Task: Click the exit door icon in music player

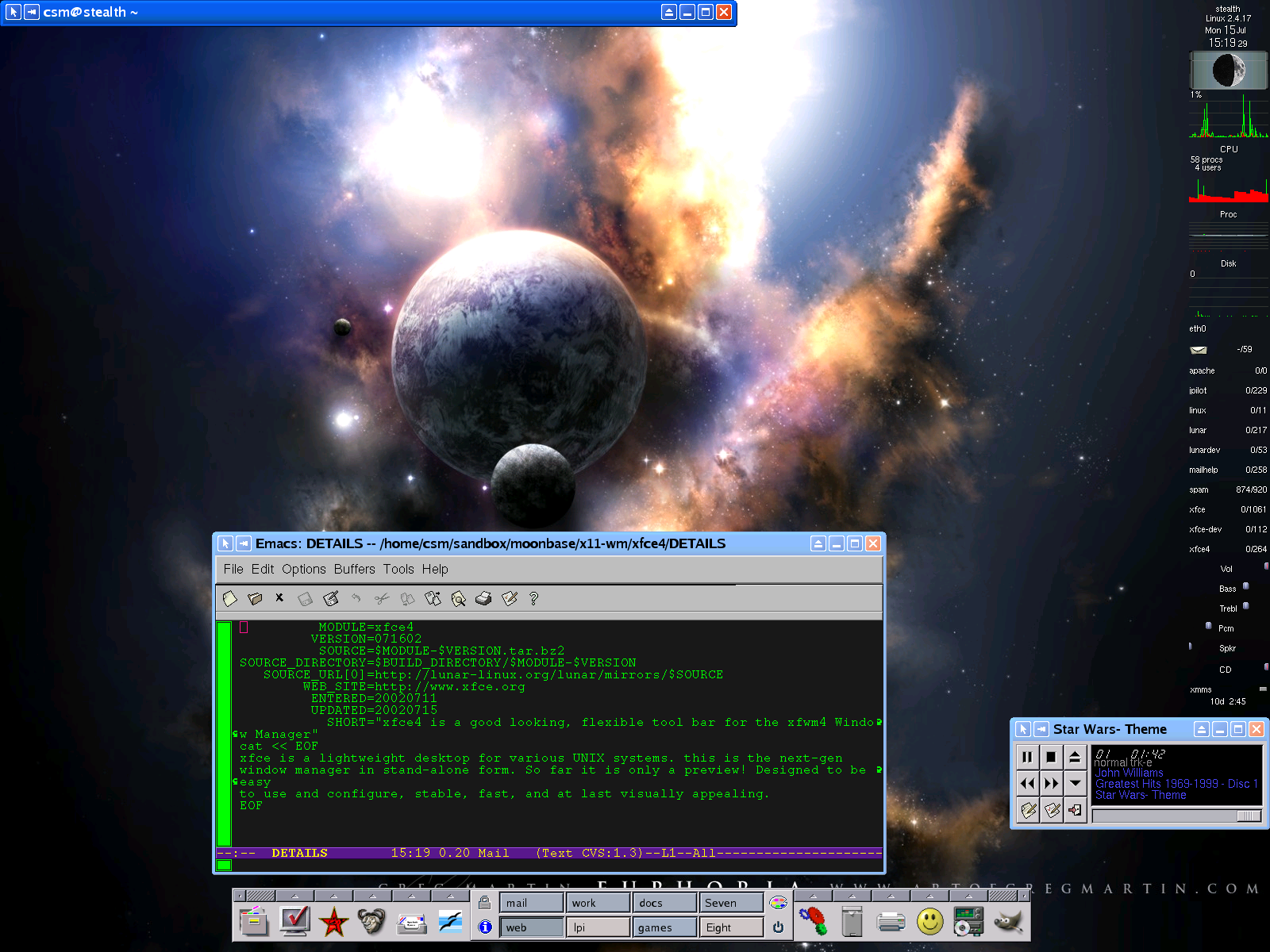Action: tap(1075, 810)
